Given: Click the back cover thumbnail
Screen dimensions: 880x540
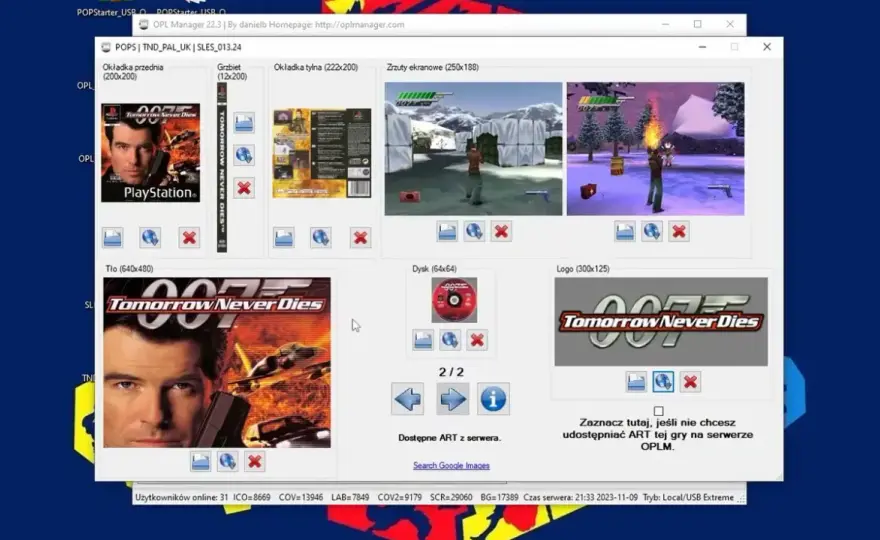Looking at the screenshot, I should pyautogui.click(x=322, y=153).
